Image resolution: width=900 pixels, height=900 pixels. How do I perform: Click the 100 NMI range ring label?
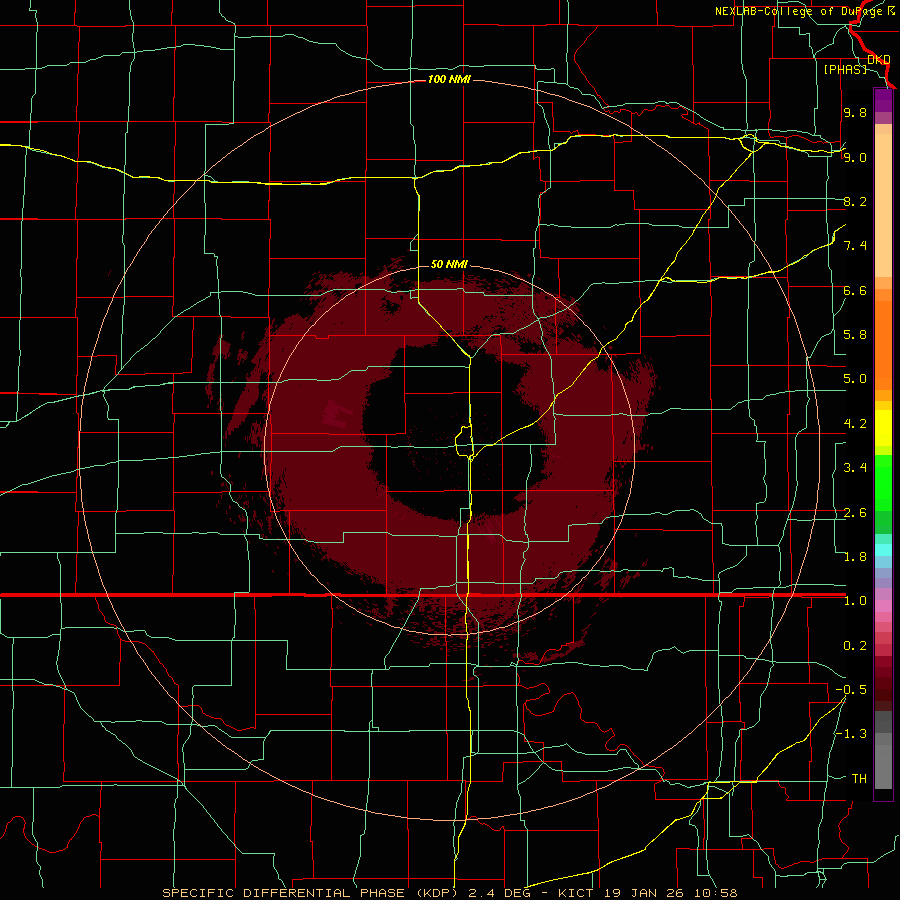coord(449,79)
